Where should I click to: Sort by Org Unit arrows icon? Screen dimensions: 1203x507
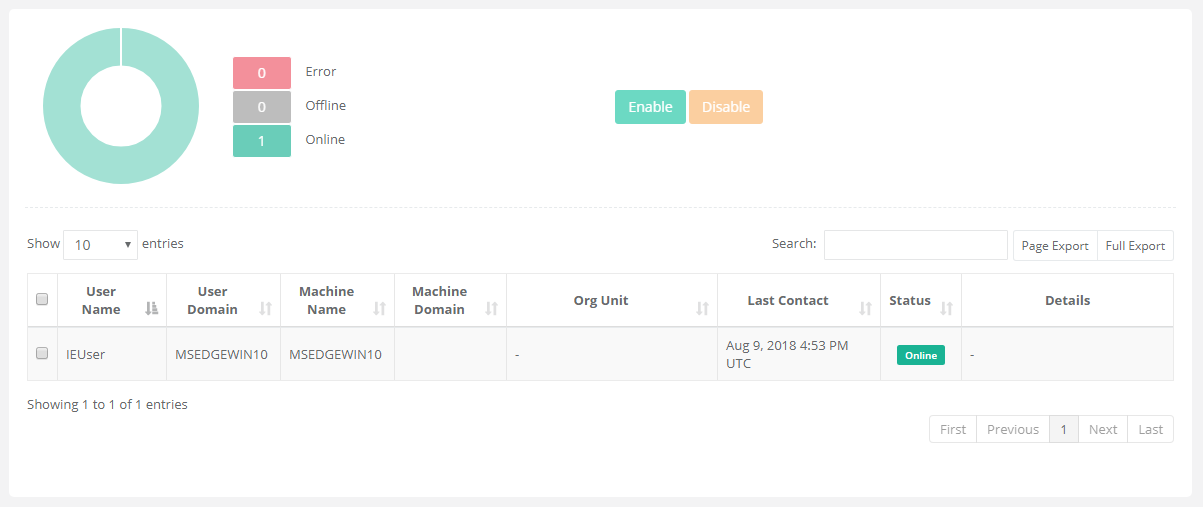(x=702, y=309)
